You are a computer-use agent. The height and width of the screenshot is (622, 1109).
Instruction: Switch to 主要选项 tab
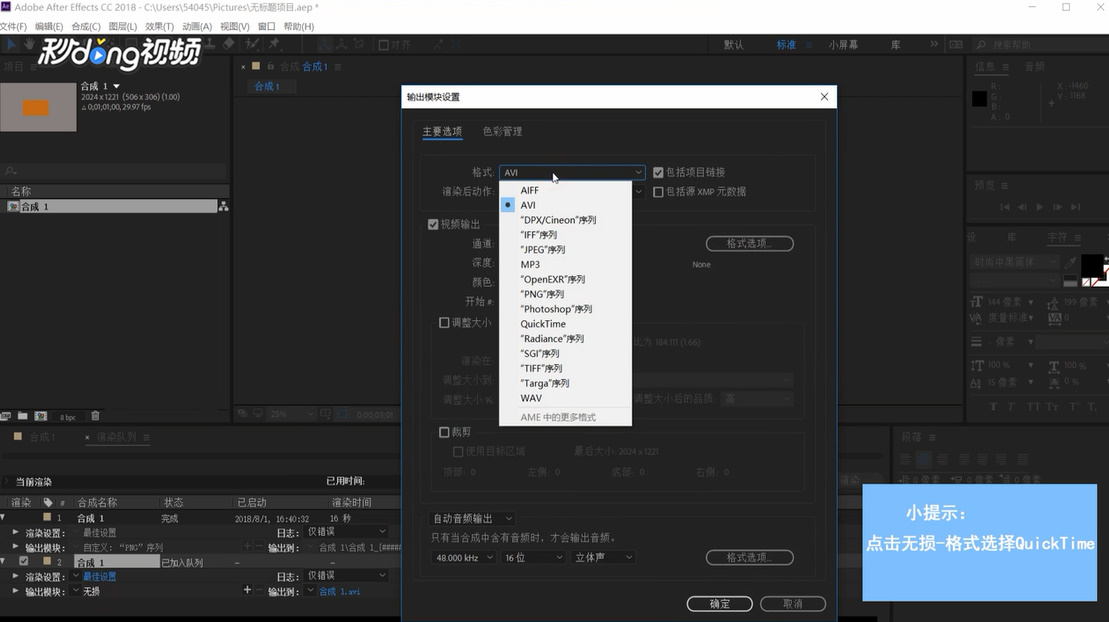click(x=442, y=132)
